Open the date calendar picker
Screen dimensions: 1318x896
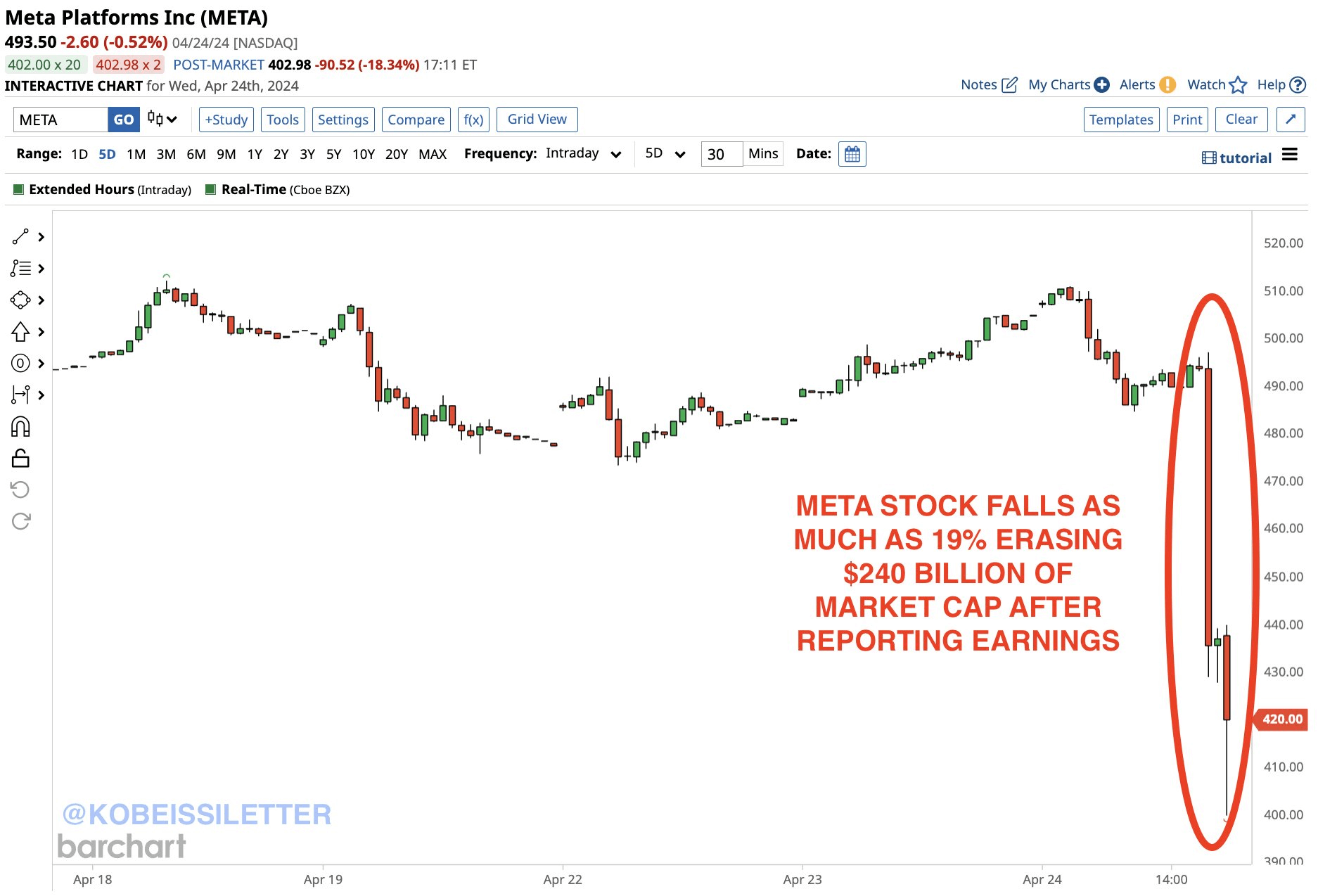click(x=852, y=153)
